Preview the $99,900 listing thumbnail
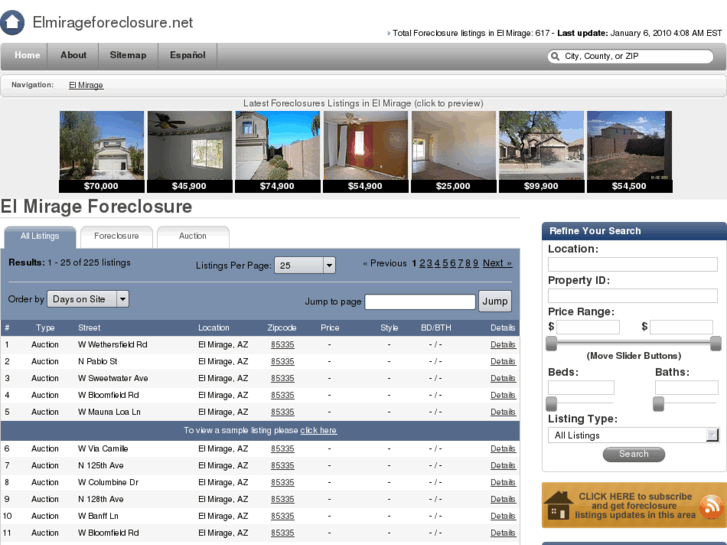This screenshot has height=545, width=727. [x=542, y=152]
